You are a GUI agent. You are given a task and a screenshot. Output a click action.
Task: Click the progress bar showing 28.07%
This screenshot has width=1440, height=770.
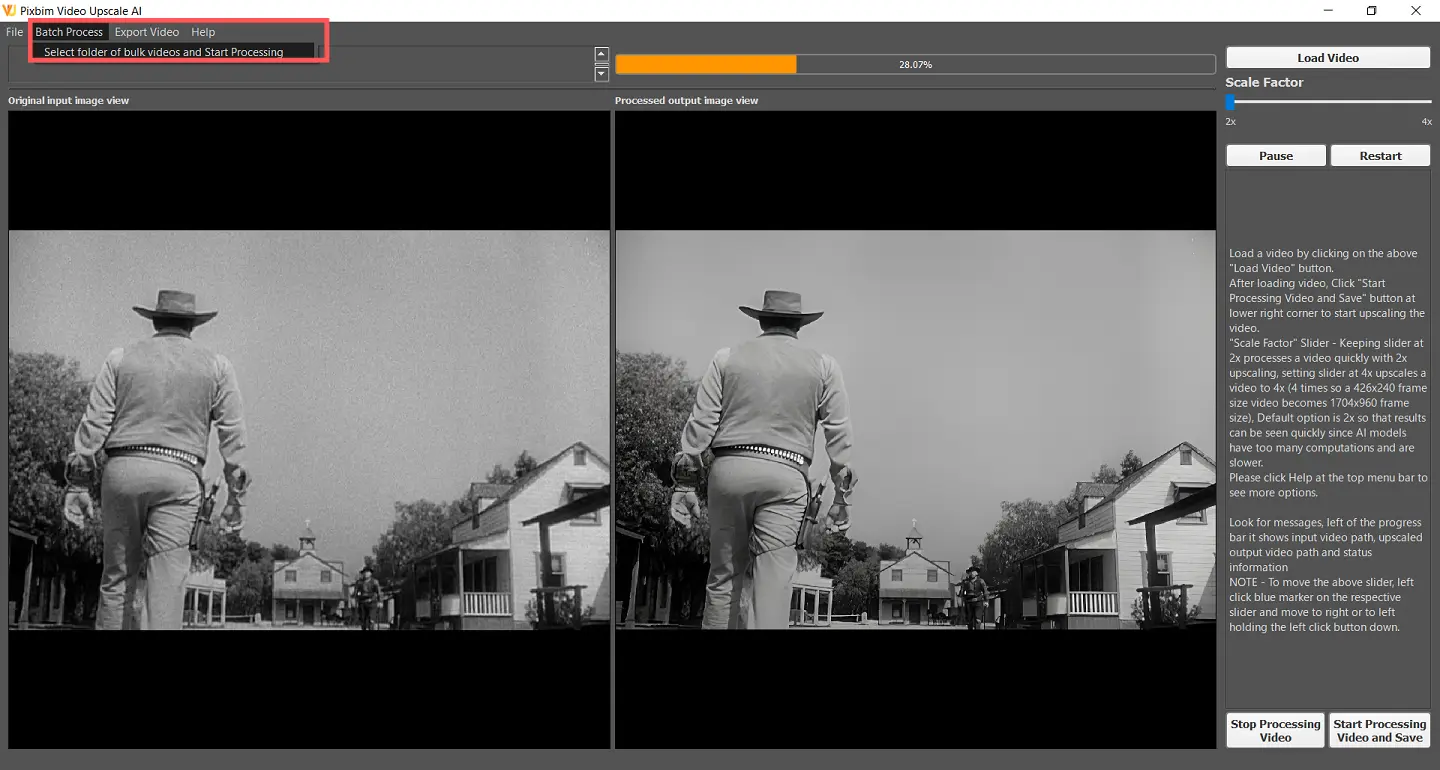coord(915,63)
